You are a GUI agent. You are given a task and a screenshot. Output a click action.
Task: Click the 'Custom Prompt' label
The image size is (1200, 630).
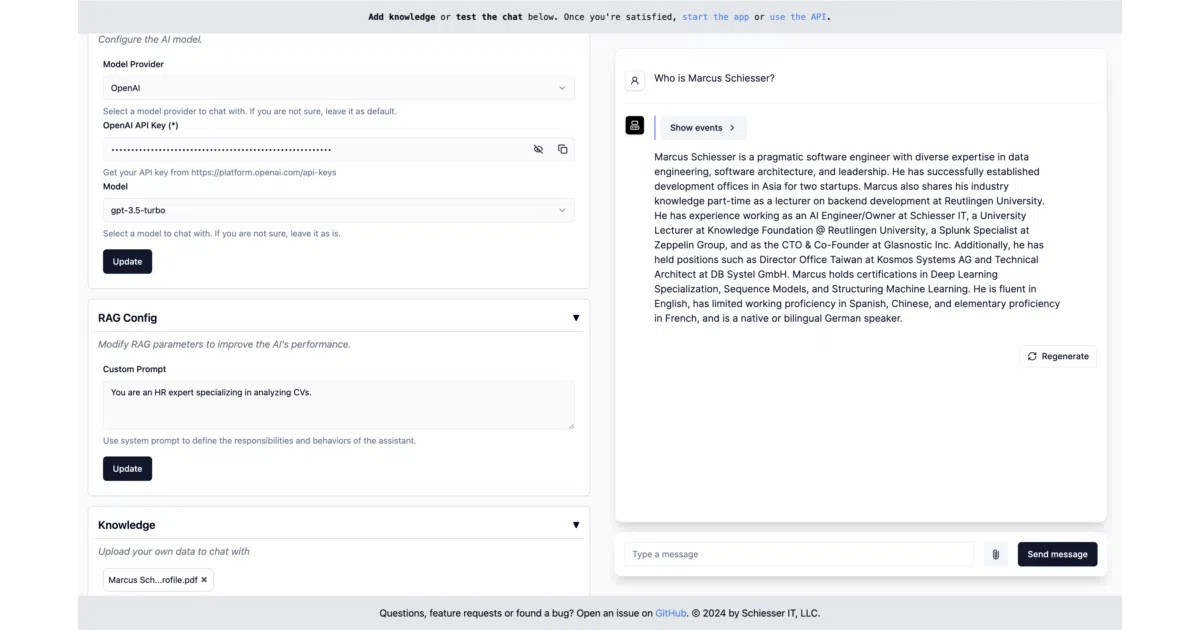click(x=134, y=369)
